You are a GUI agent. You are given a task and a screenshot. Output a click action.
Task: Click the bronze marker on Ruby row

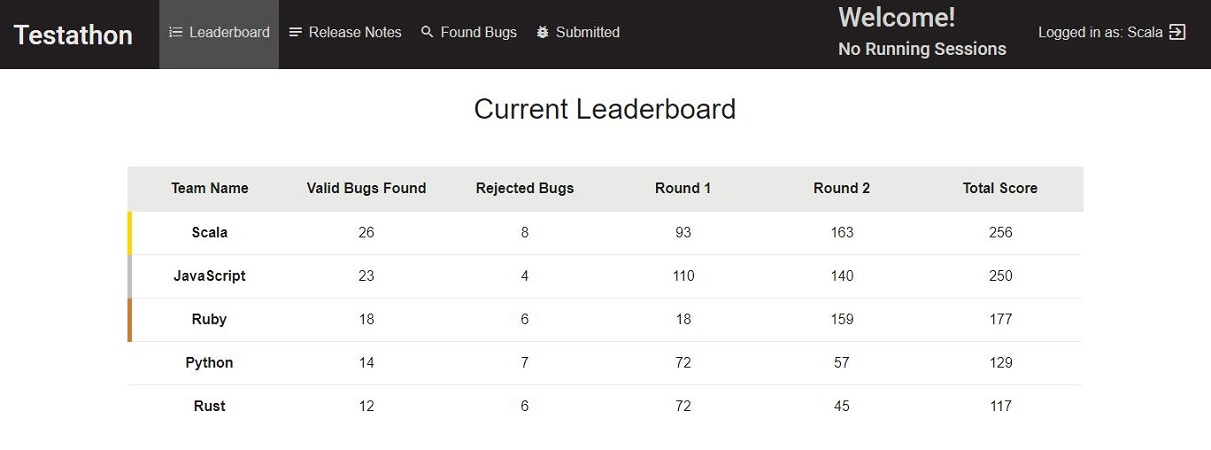[x=130, y=319]
